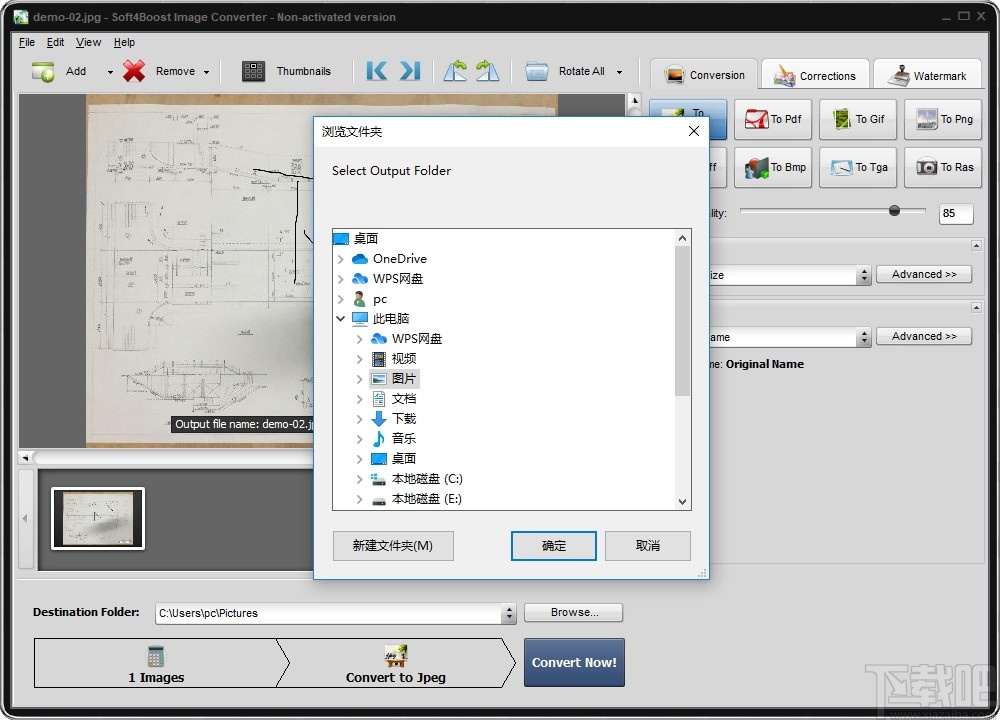Collapse the 此电脑 tree node
Screen dimensions: 1000x720
(341, 318)
